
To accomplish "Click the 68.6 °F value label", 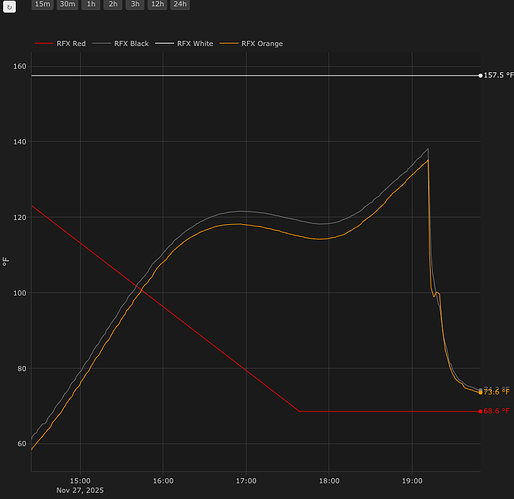I will (x=496, y=411).
